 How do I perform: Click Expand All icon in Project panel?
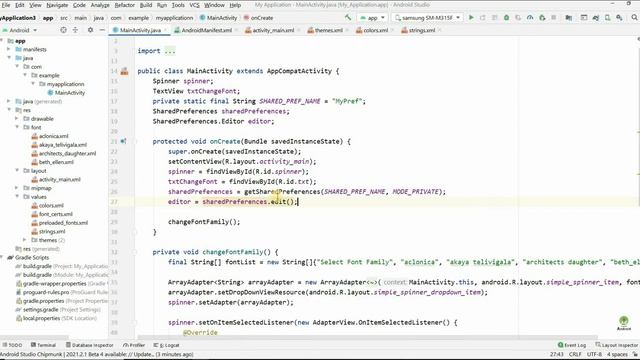[x=76, y=30]
